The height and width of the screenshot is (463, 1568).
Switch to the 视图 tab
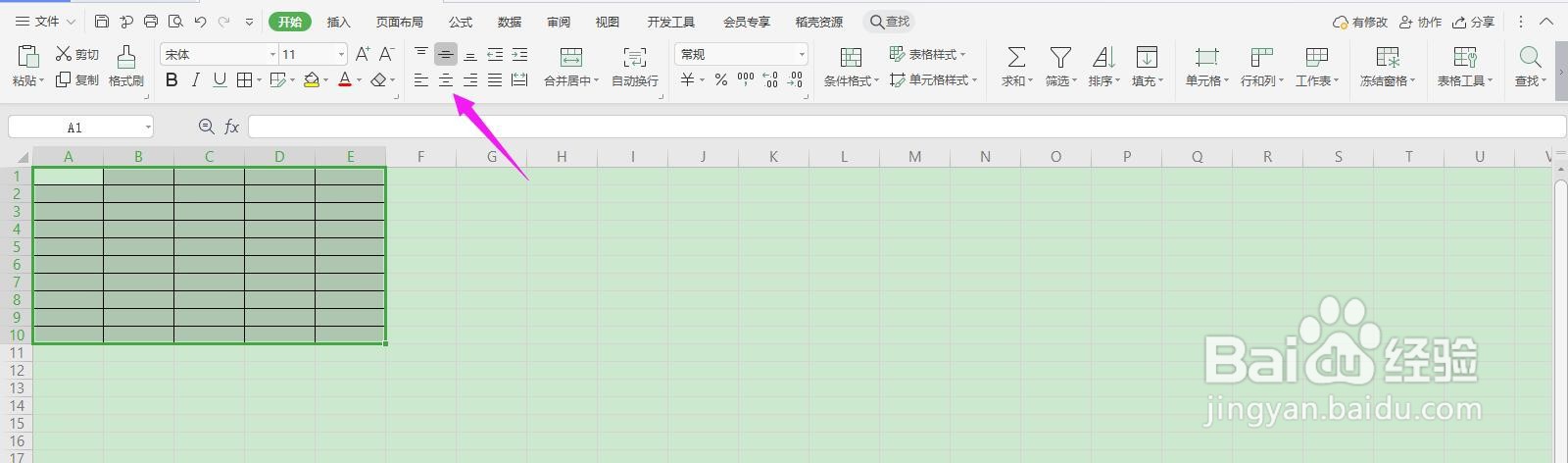(608, 22)
